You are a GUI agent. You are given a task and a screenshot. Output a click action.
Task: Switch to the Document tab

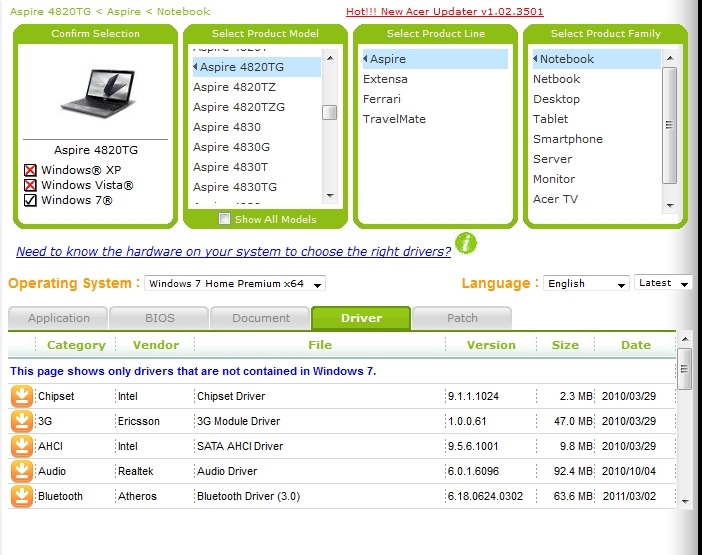[261, 318]
